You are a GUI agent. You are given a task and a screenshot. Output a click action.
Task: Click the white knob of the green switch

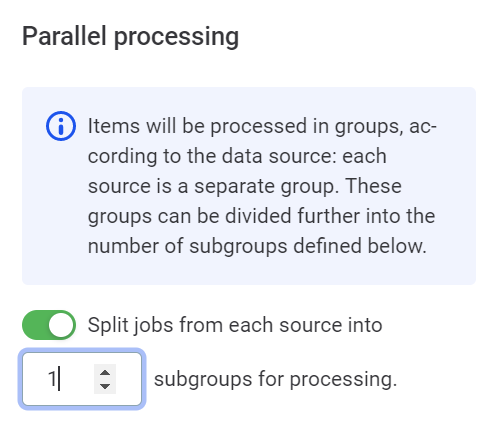(61, 325)
